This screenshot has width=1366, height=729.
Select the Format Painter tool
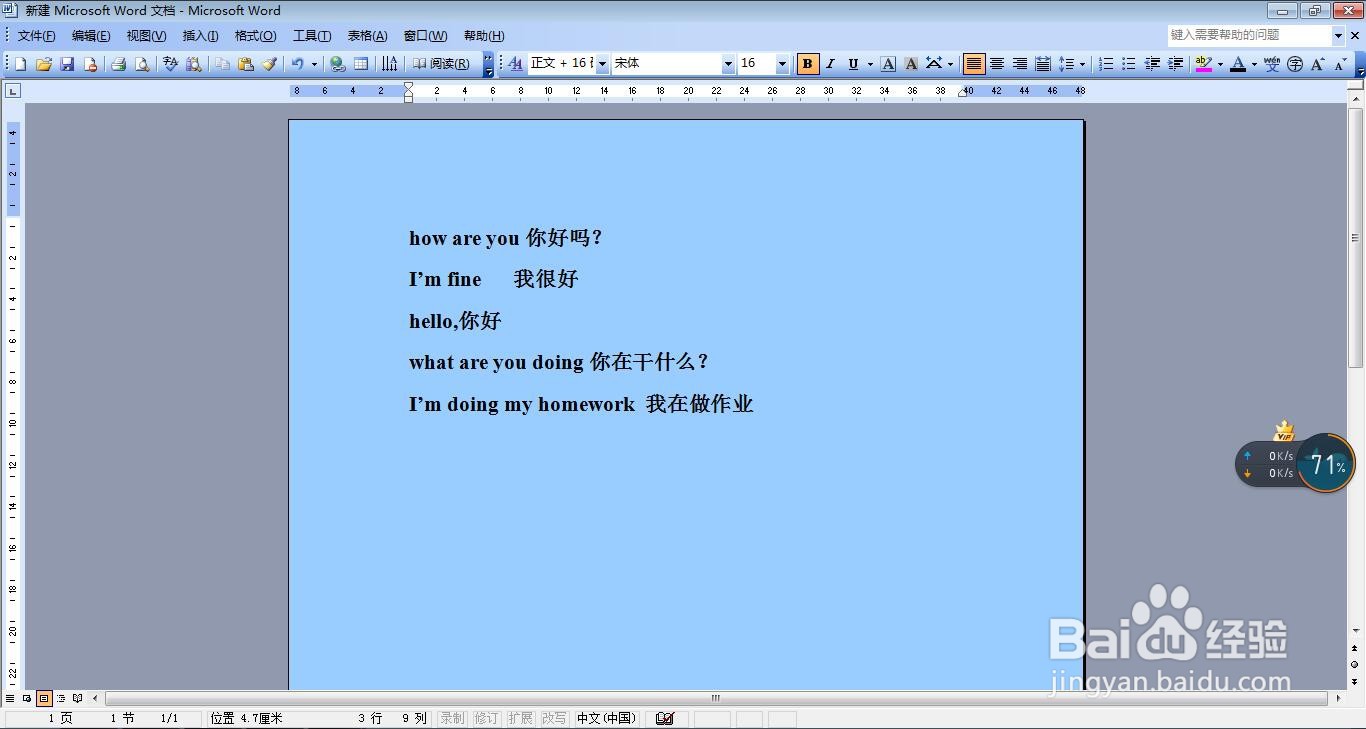271,63
